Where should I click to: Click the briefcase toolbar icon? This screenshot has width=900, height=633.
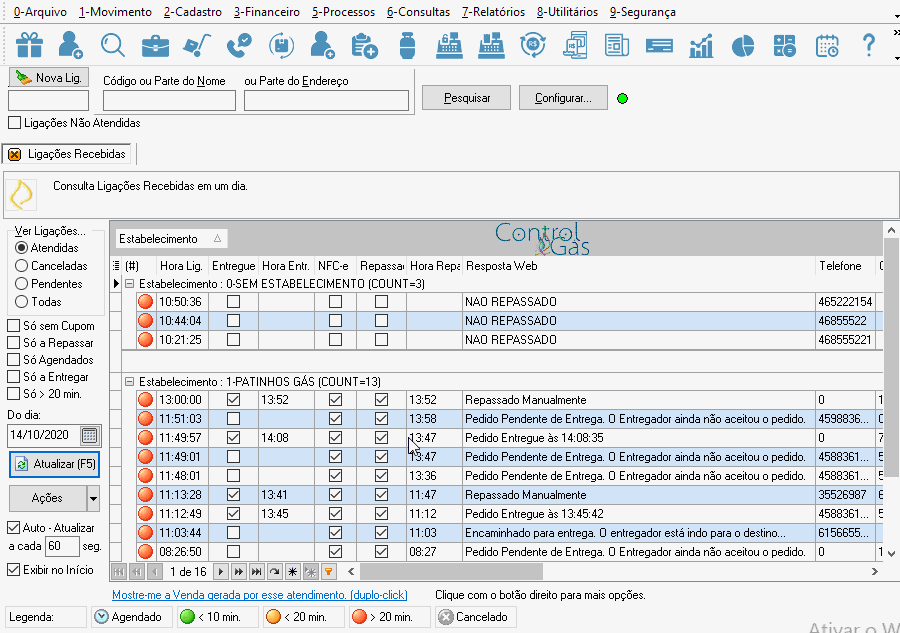[x=155, y=46]
